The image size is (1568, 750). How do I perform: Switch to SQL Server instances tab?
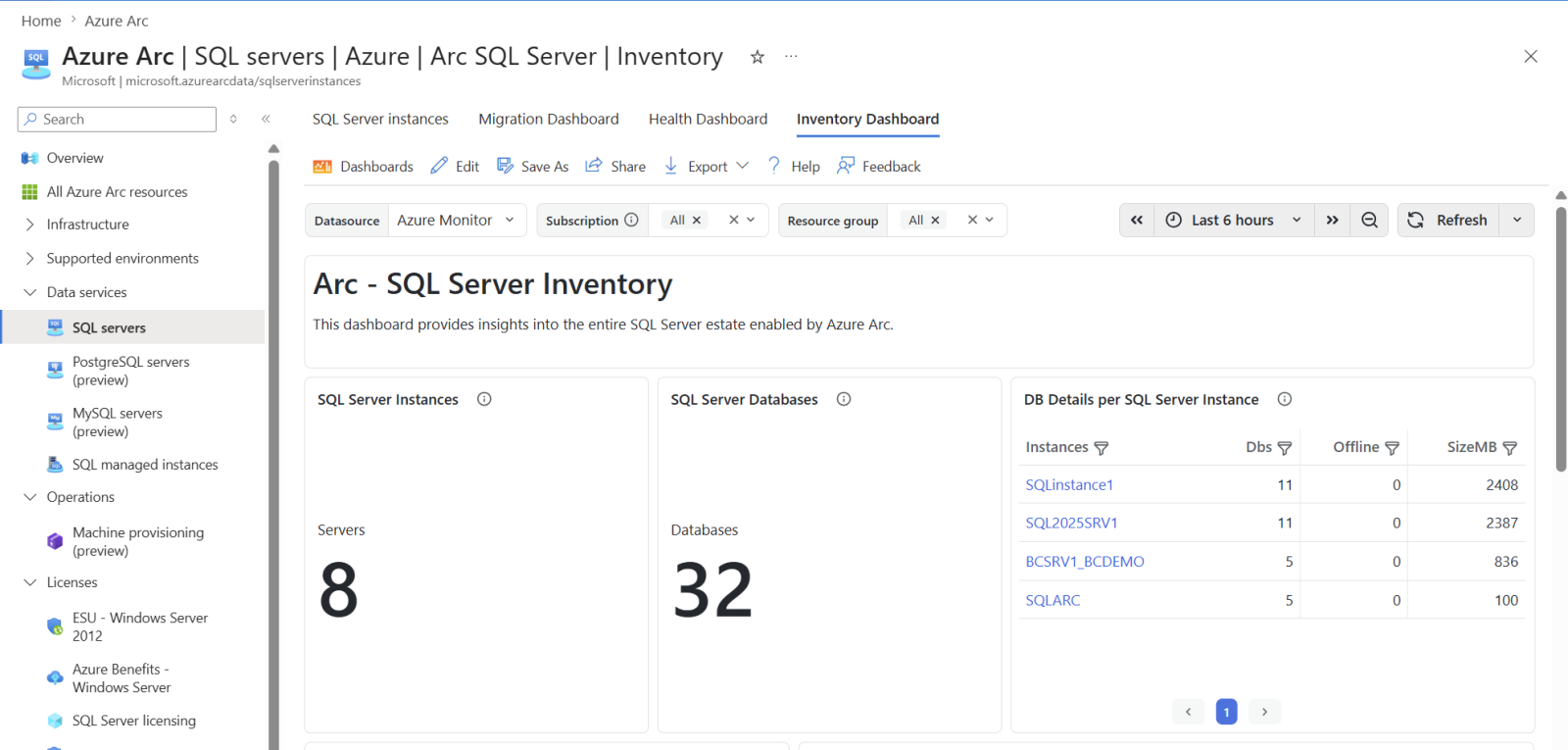pos(380,120)
